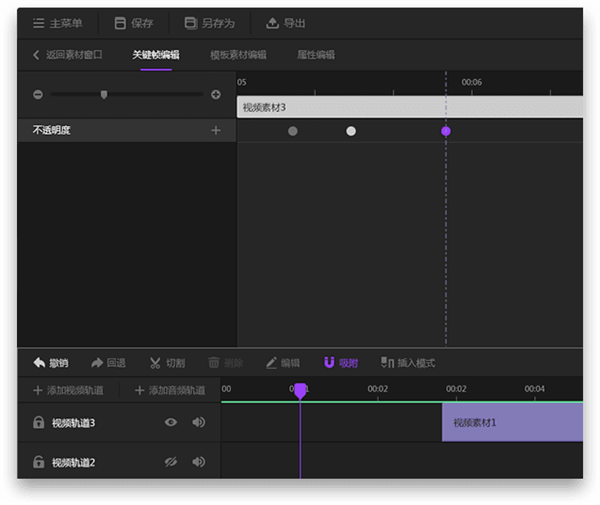Click the 另存为 save-as icon
This screenshot has height=505, width=600.
click(191, 23)
